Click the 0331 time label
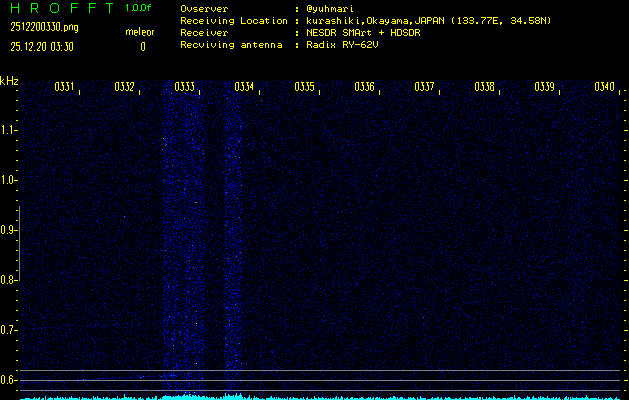The width and height of the screenshot is (629, 400). [x=64, y=87]
